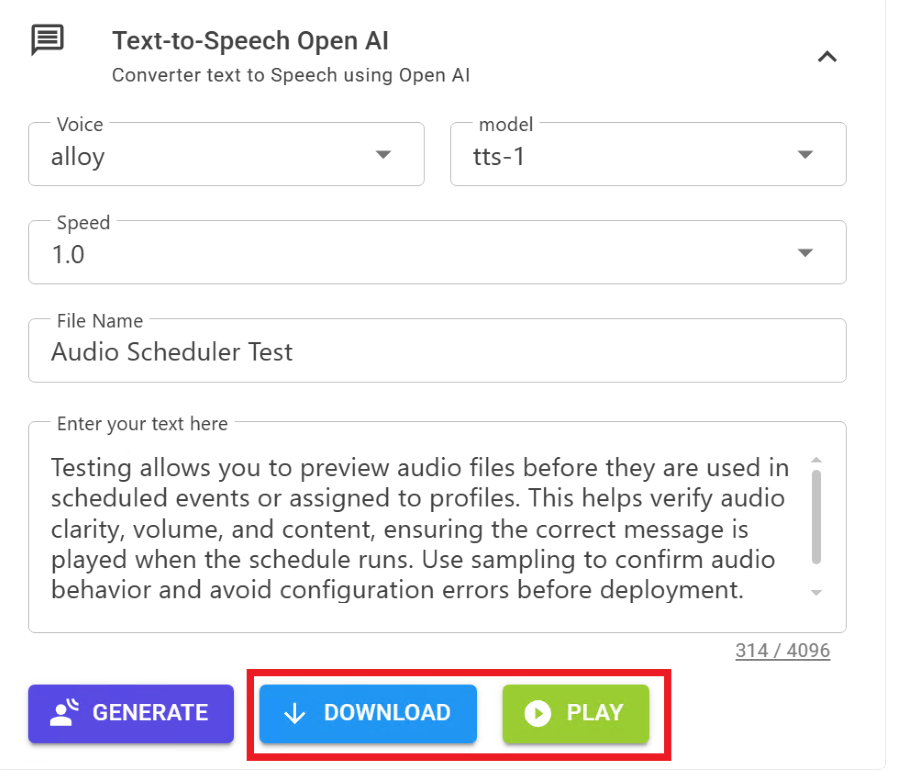Click the message icon beside Text-to-Speech title

[48, 41]
